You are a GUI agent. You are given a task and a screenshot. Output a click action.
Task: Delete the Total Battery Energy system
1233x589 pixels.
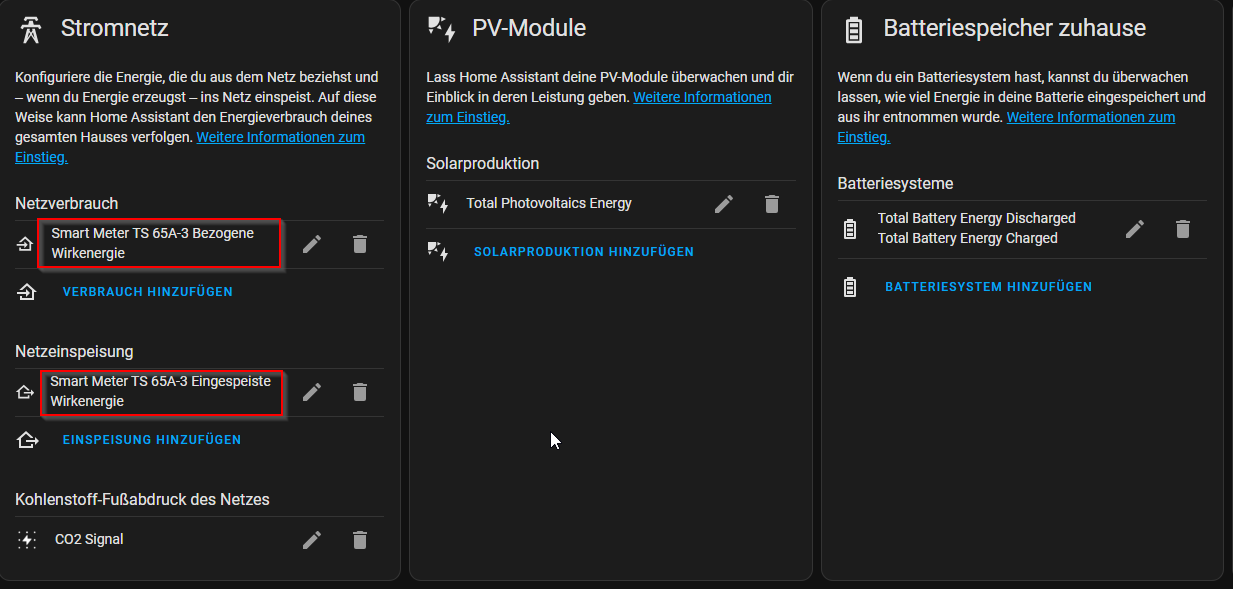pyautogui.click(x=1183, y=229)
